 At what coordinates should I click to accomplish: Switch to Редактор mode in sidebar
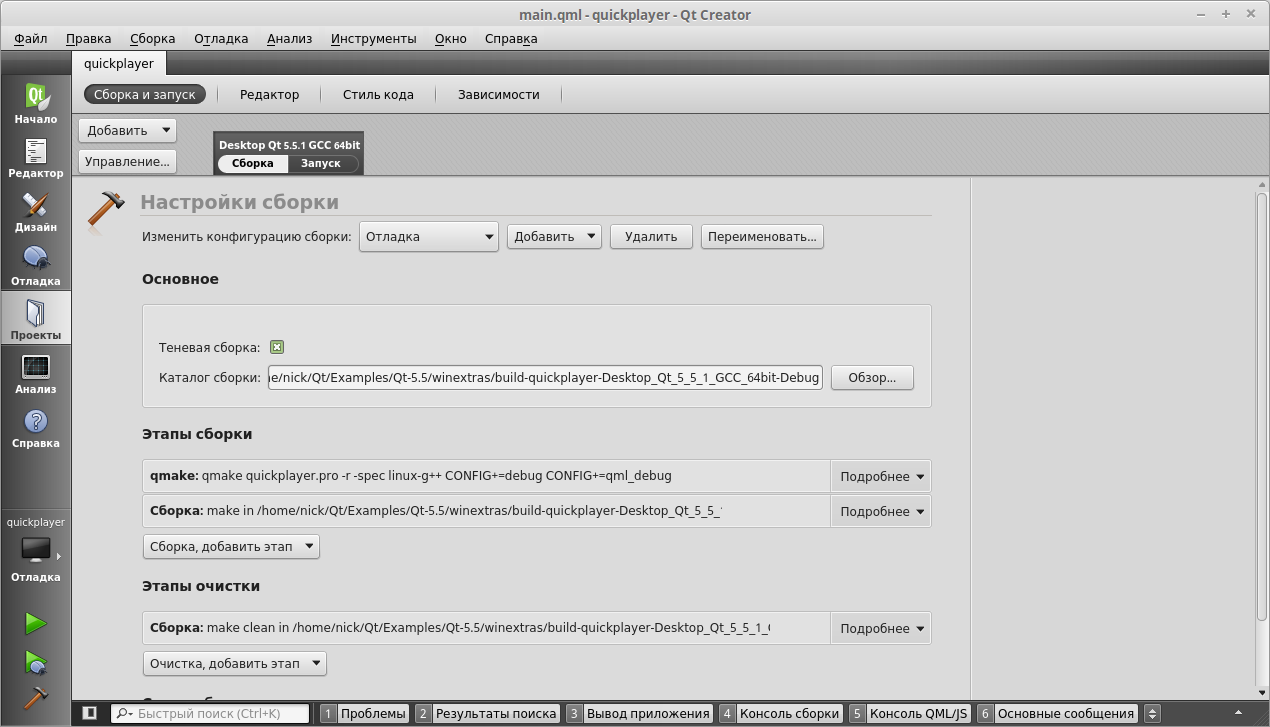(35, 158)
